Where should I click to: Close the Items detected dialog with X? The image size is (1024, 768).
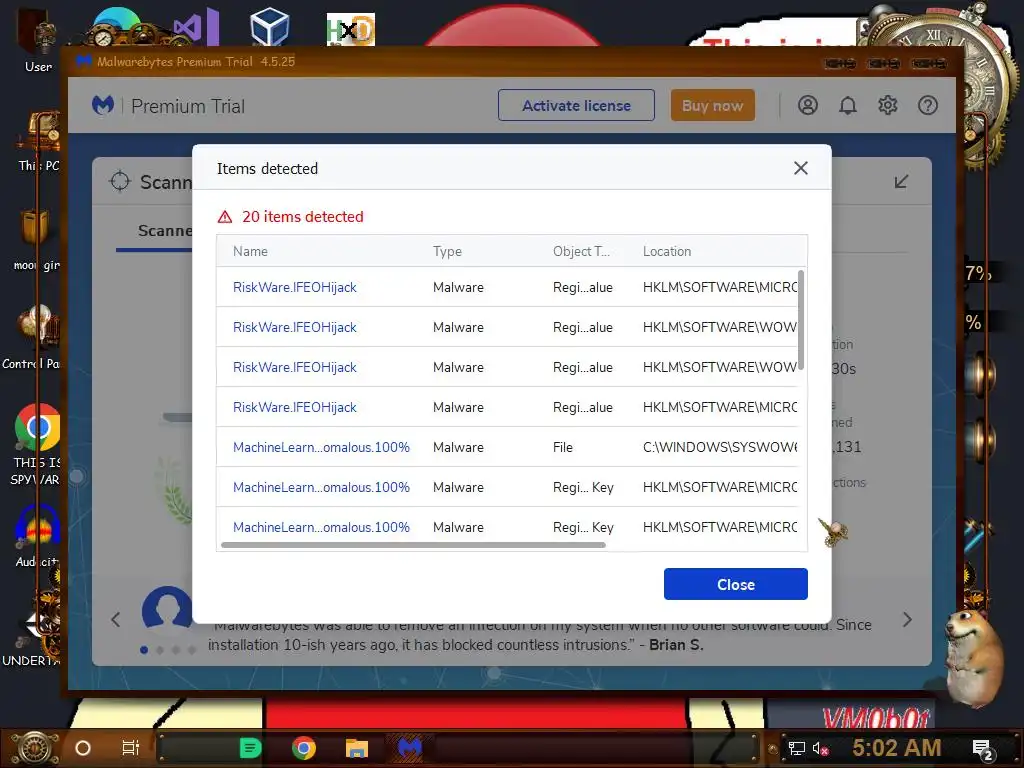click(801, 168)
